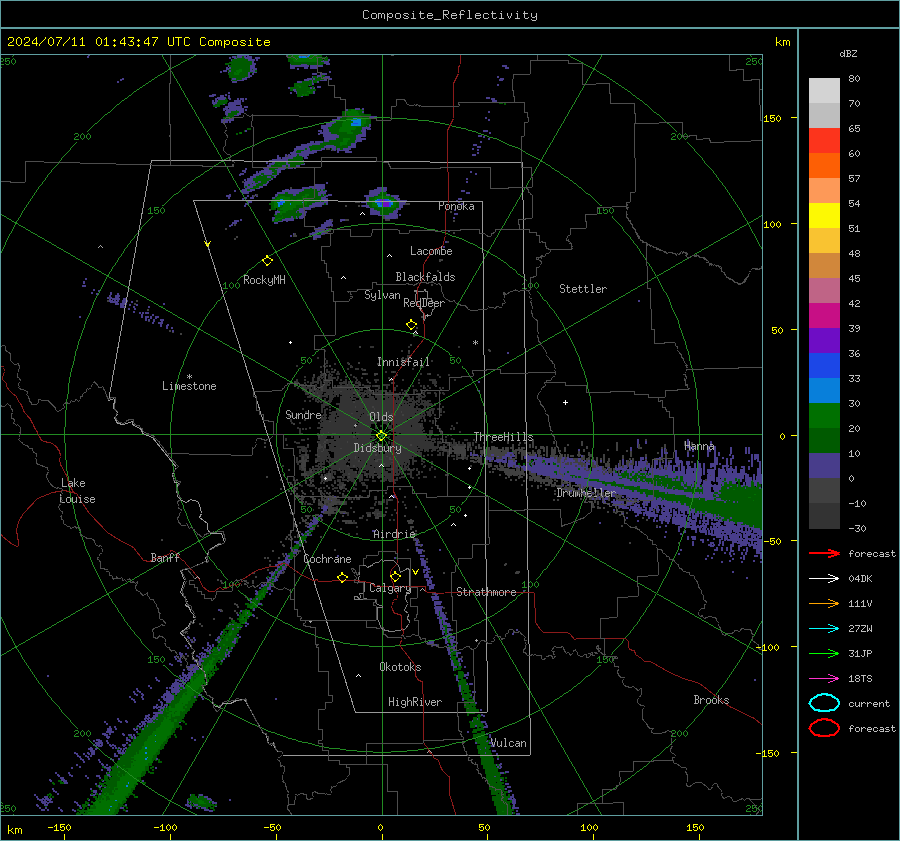Click the RedDeer city label

pos(424,303)
